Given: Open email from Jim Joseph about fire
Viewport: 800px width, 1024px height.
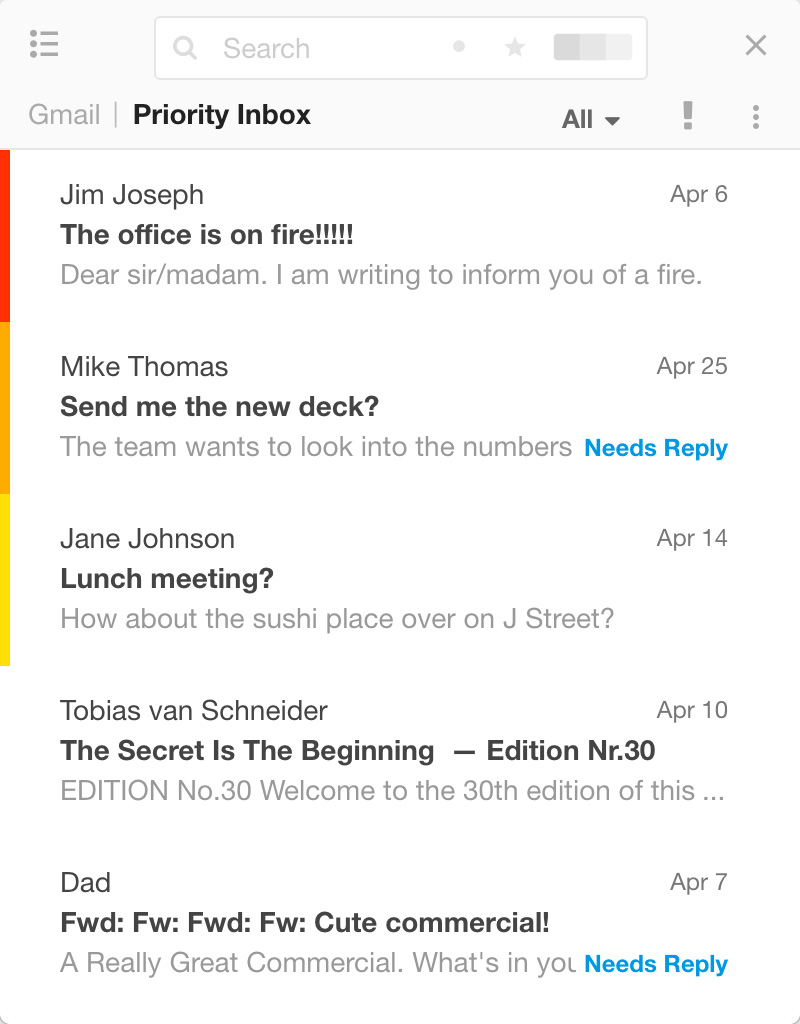Looking at the screenshot, I should pyautogui.click(x=394, y=235).
